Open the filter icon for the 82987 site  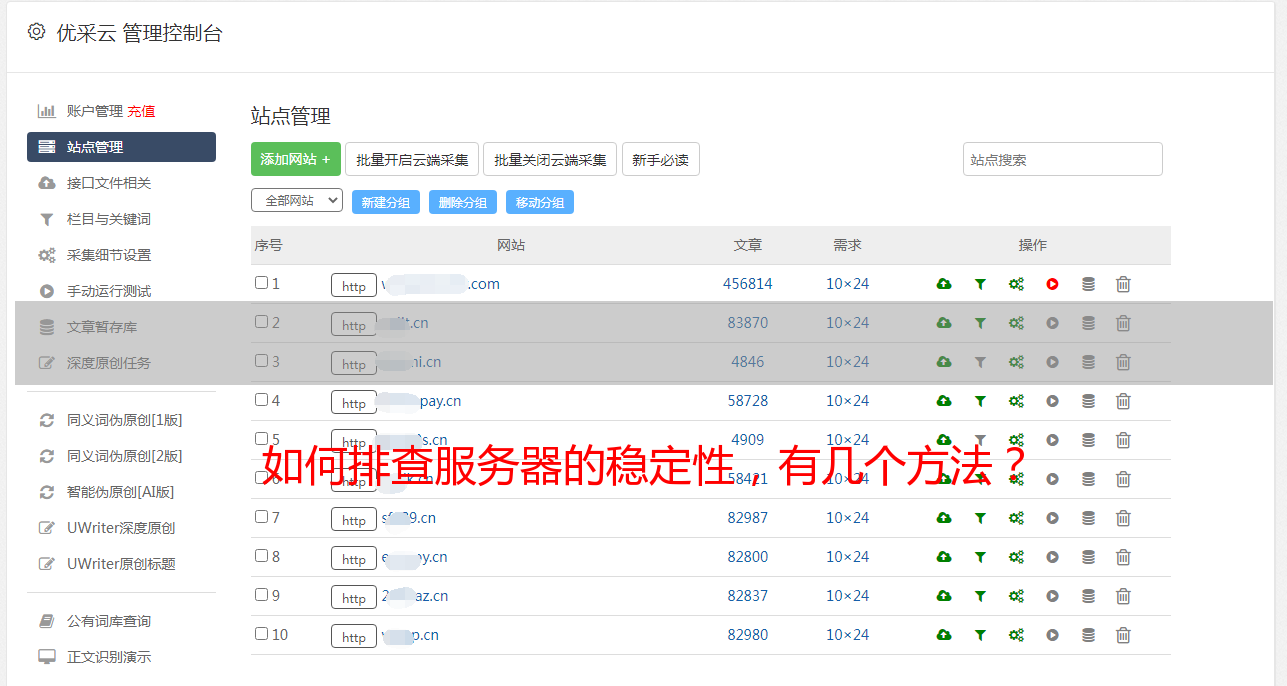(980, 518)
